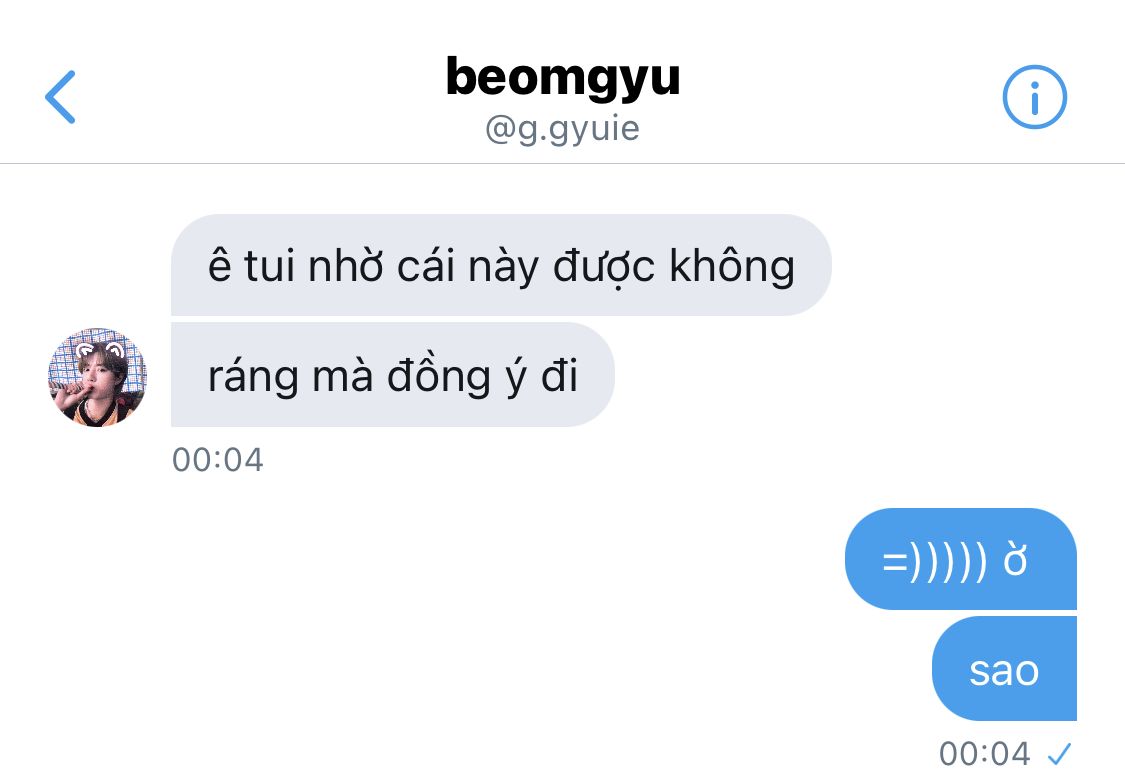Tap the 00:04 timestamp under the received messages

click(217, 460)
